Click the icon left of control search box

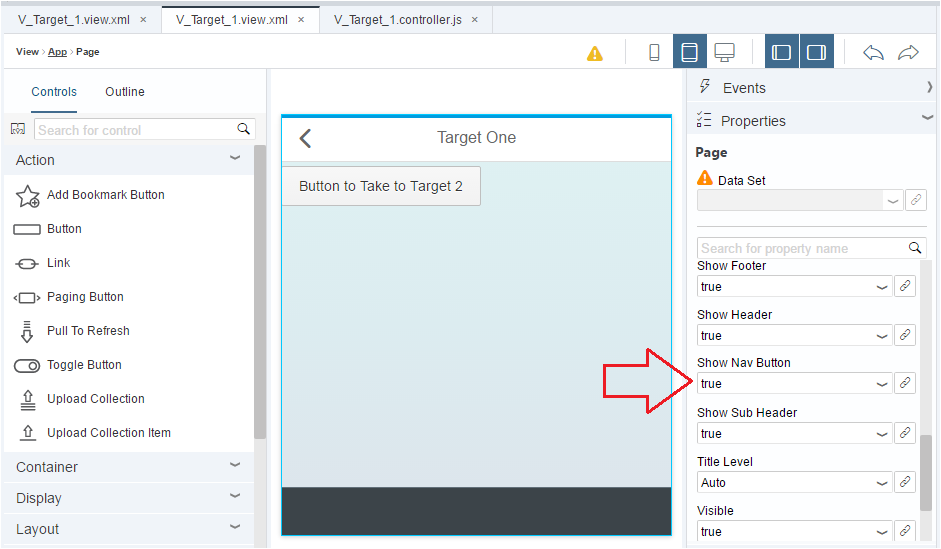coord(18,129)
